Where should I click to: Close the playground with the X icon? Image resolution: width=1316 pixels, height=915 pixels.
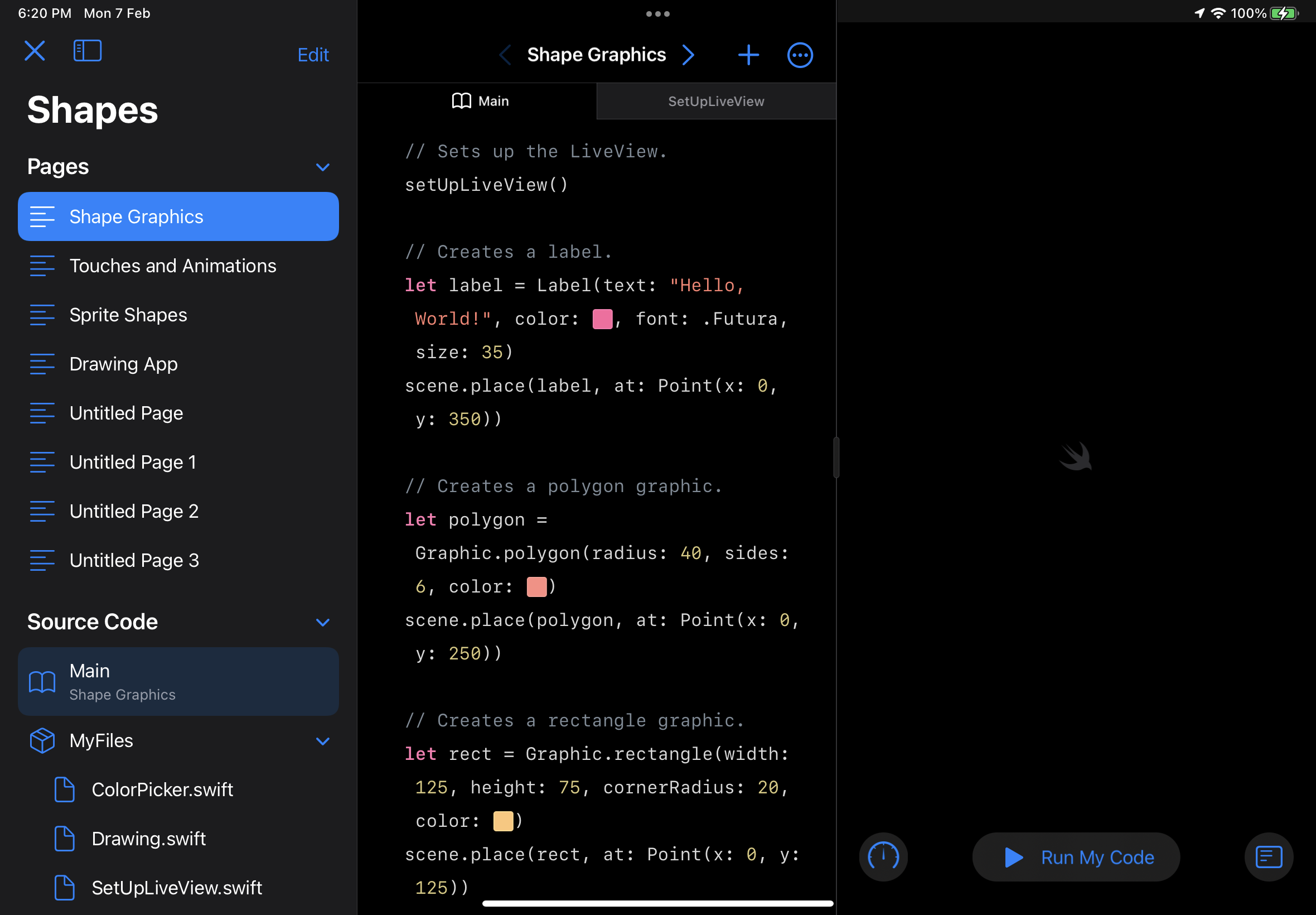pyautogui.click(x=35, y=51)
